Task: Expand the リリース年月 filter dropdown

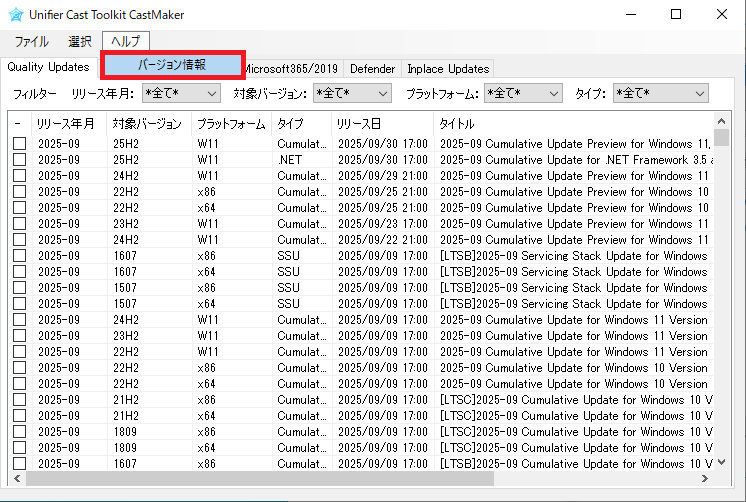Action: coord(181,93)
